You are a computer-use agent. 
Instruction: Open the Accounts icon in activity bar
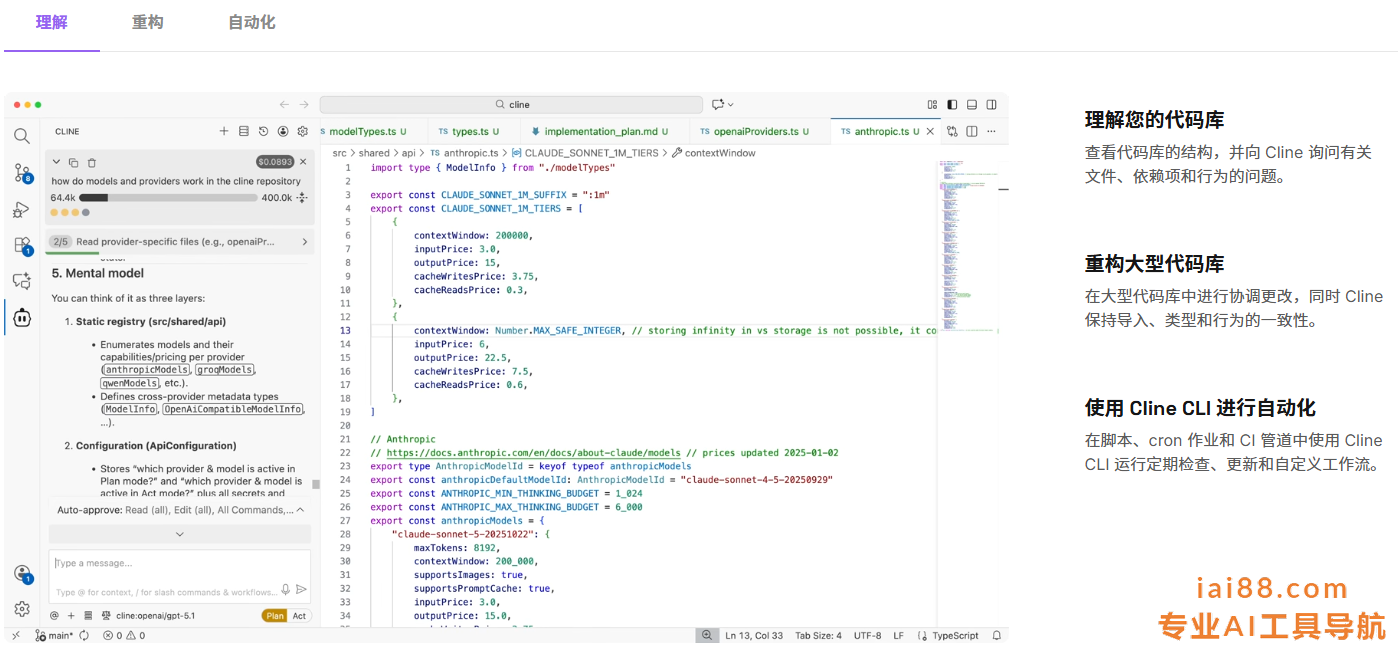click(x=22, y=574)
